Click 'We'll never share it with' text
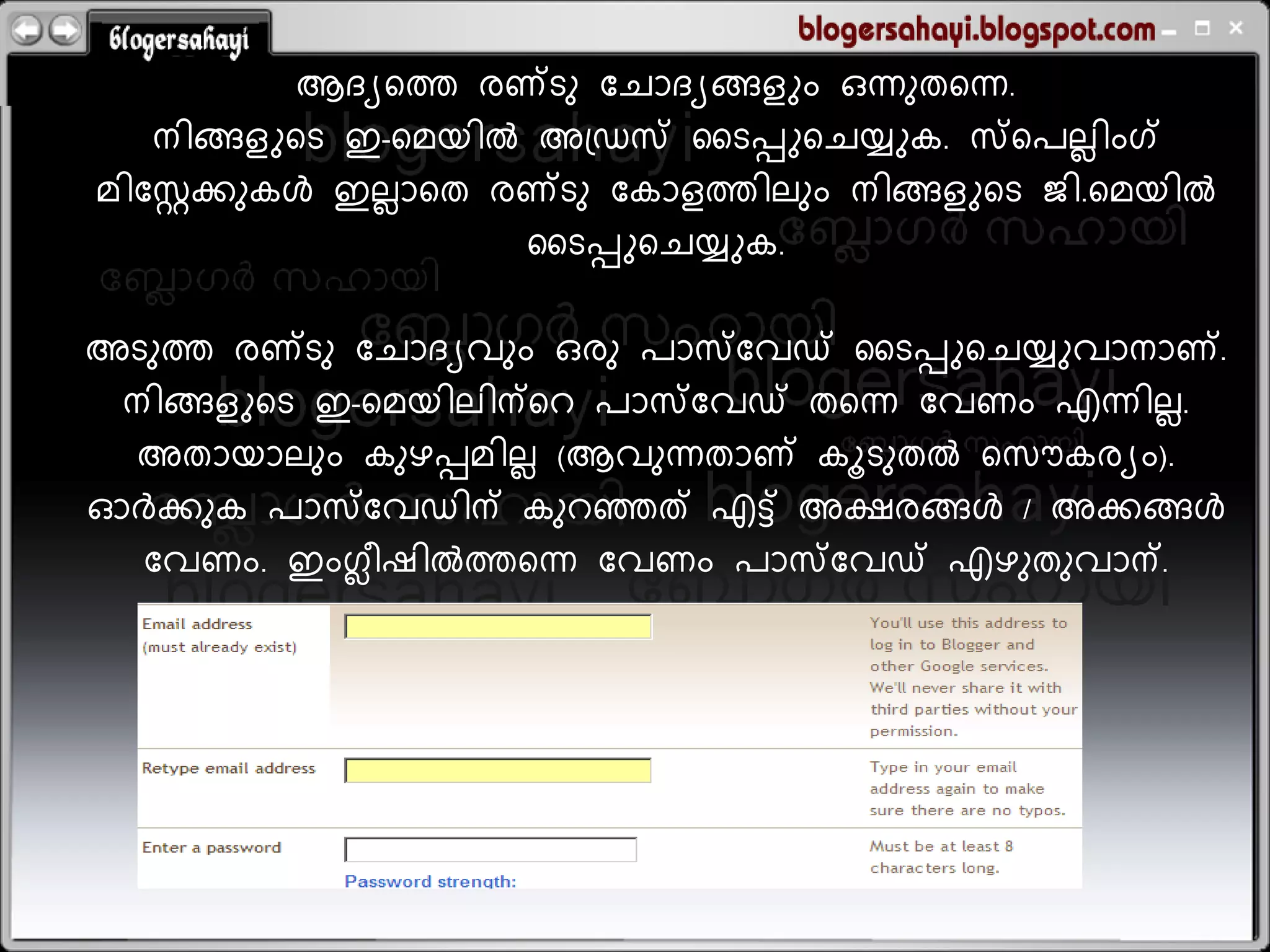Image resolution: width=1270 pixels, height=952 pixels. (x=966, y=687)
